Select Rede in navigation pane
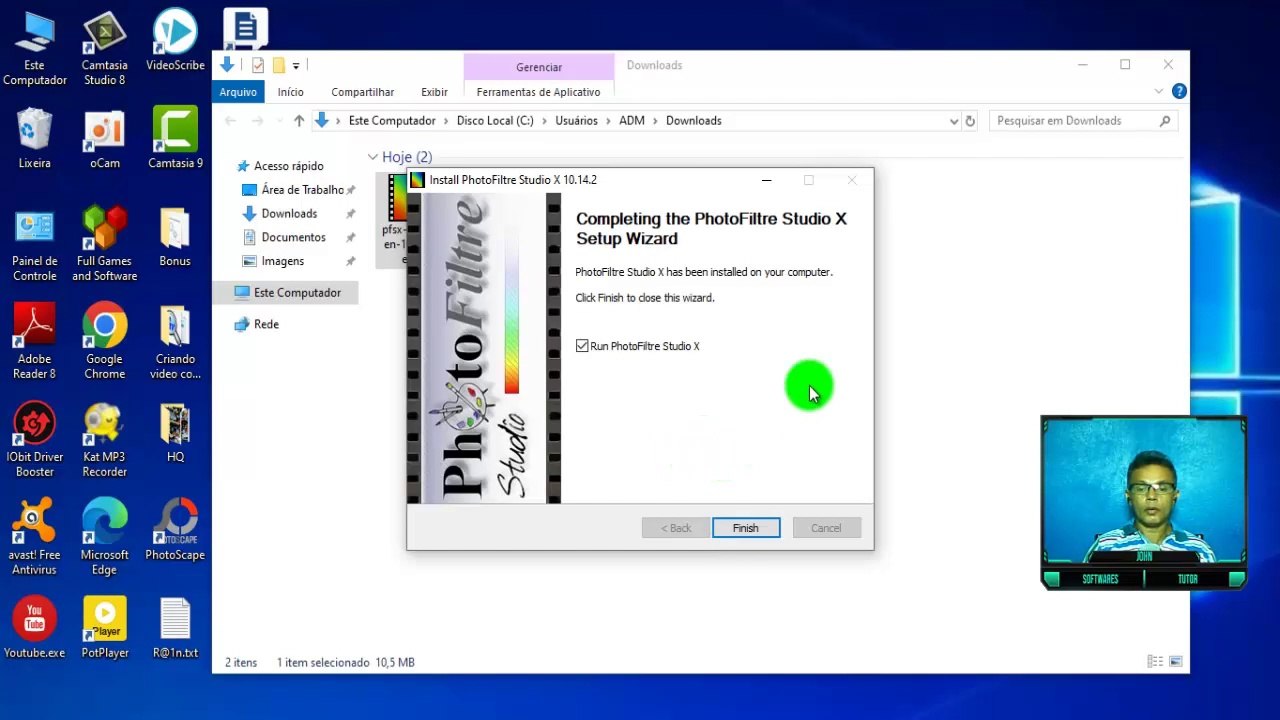Screen dimensions: 1280x720 [x=266, y=325]
